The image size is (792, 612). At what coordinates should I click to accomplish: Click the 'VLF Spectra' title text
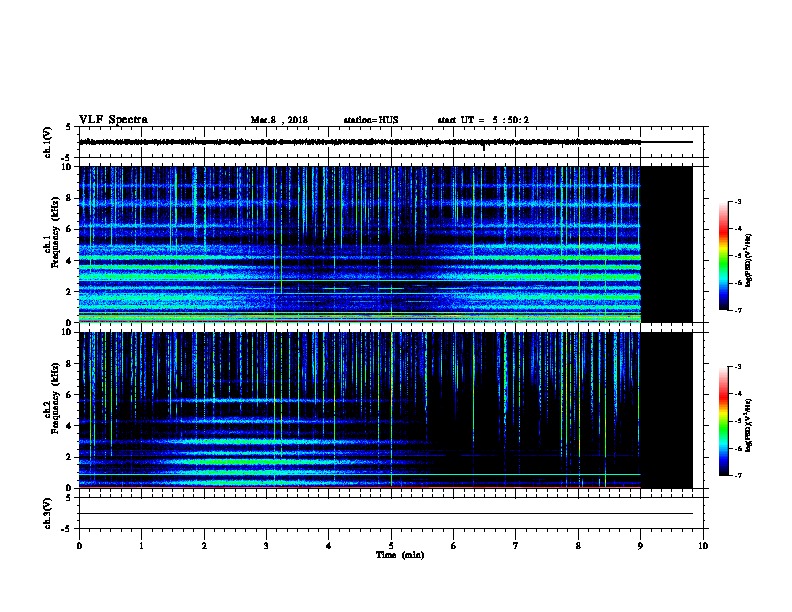[x=113, y=120]
